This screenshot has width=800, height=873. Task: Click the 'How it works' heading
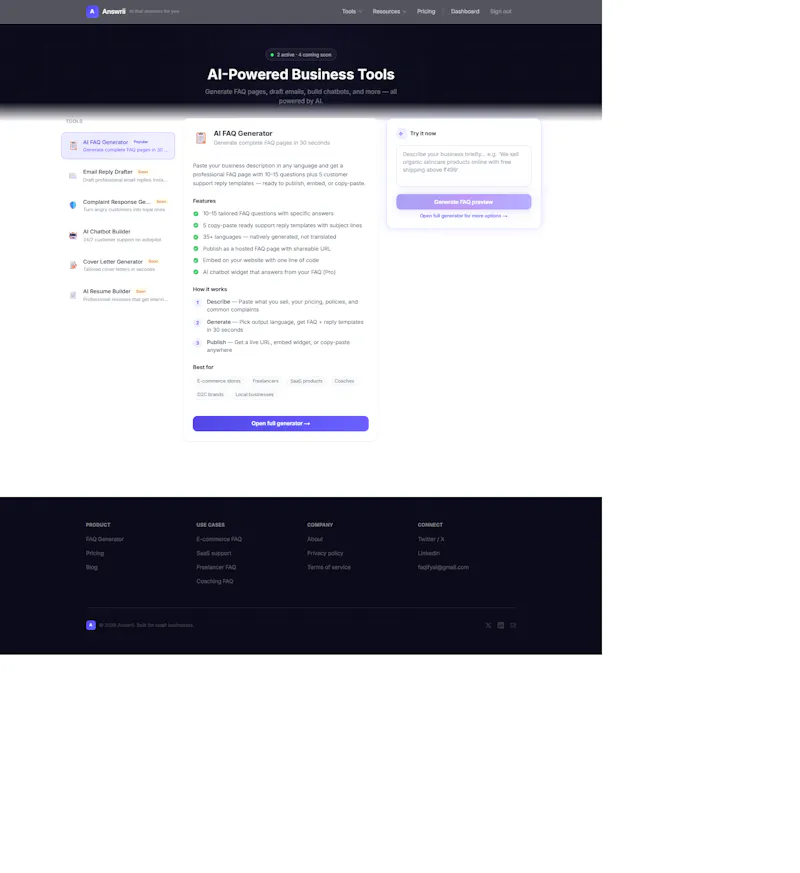tap(210, 290)
